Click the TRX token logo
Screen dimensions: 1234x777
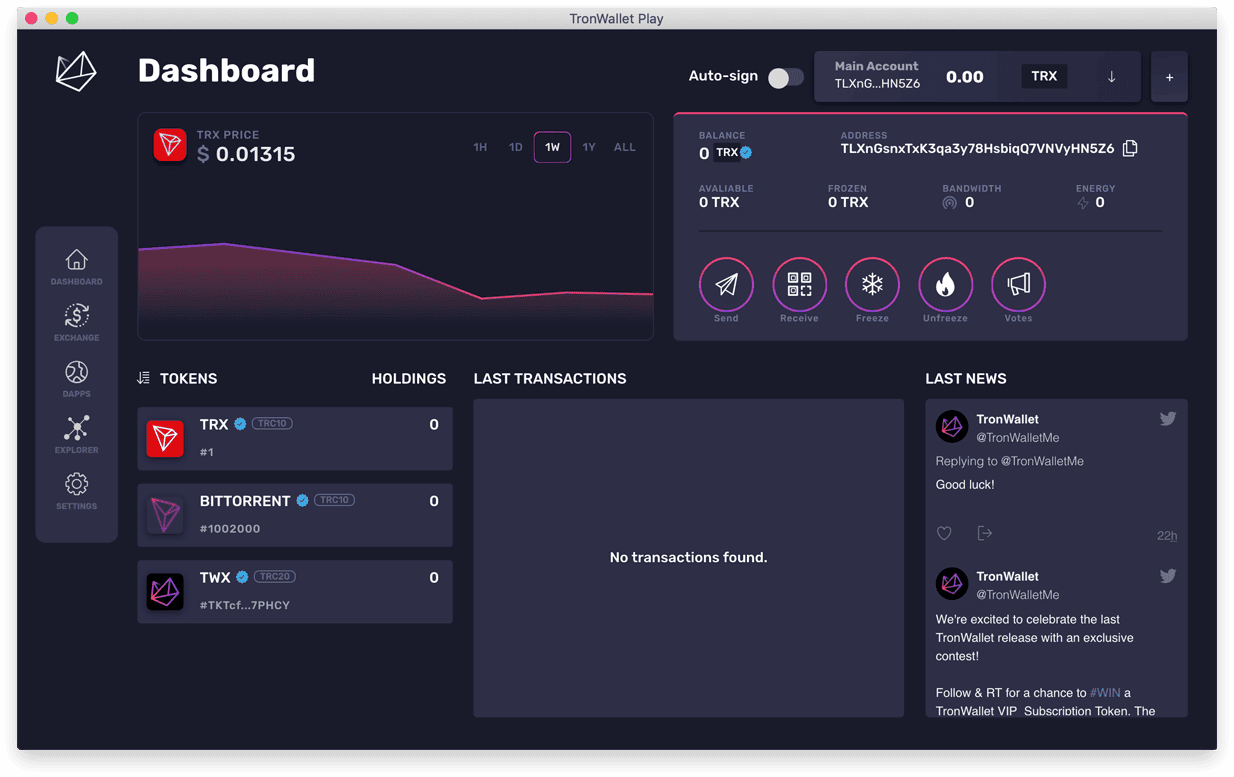165,438
